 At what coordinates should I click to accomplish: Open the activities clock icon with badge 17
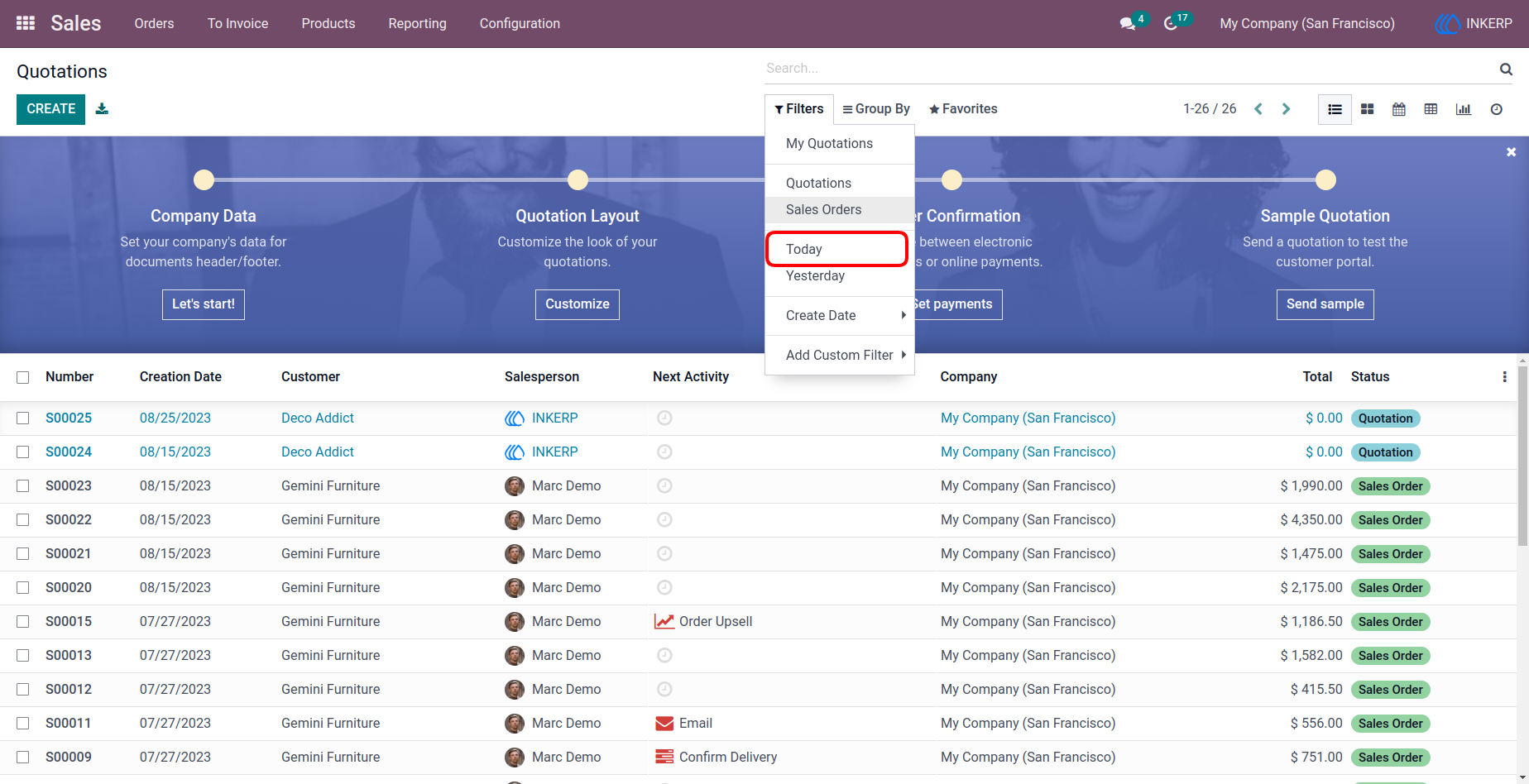[1171, 24]
